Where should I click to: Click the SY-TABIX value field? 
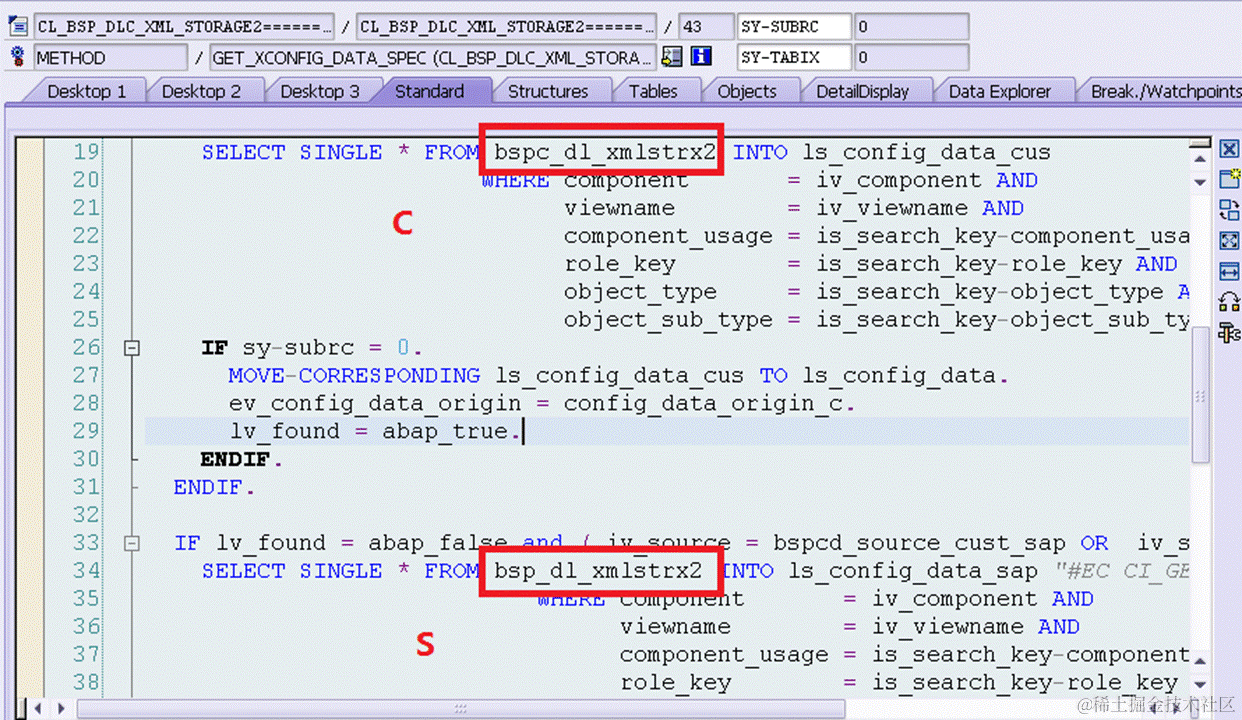pyautogui.click(x=912, y=57)
